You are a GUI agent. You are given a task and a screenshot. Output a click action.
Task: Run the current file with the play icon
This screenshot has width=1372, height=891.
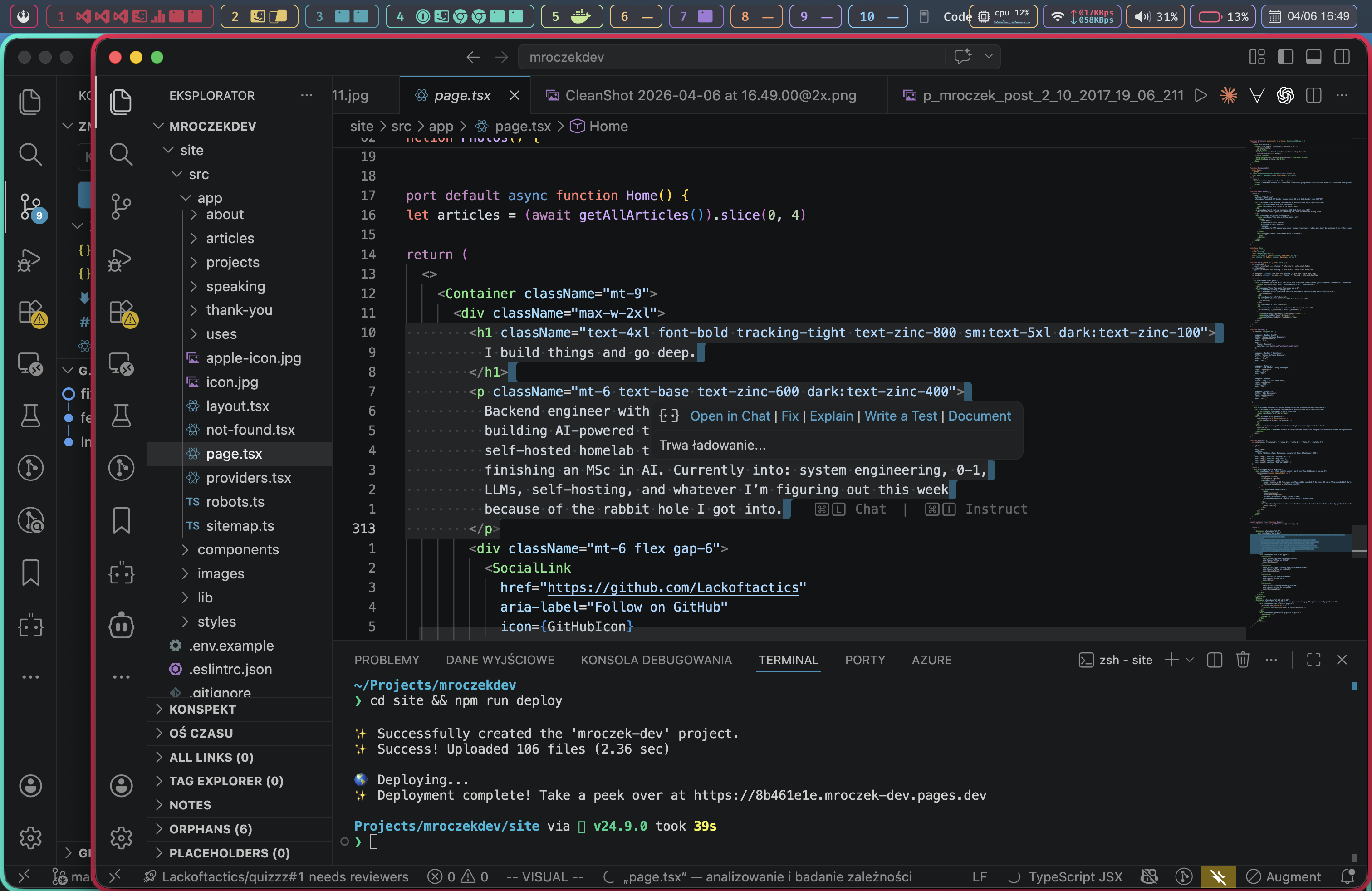click(1201, 96)
